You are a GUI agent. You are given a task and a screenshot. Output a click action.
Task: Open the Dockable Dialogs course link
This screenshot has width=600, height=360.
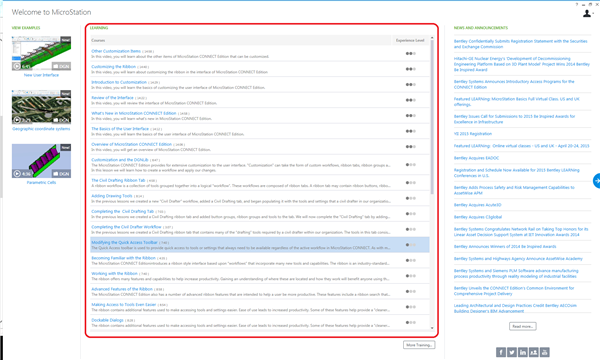(107, 320)
